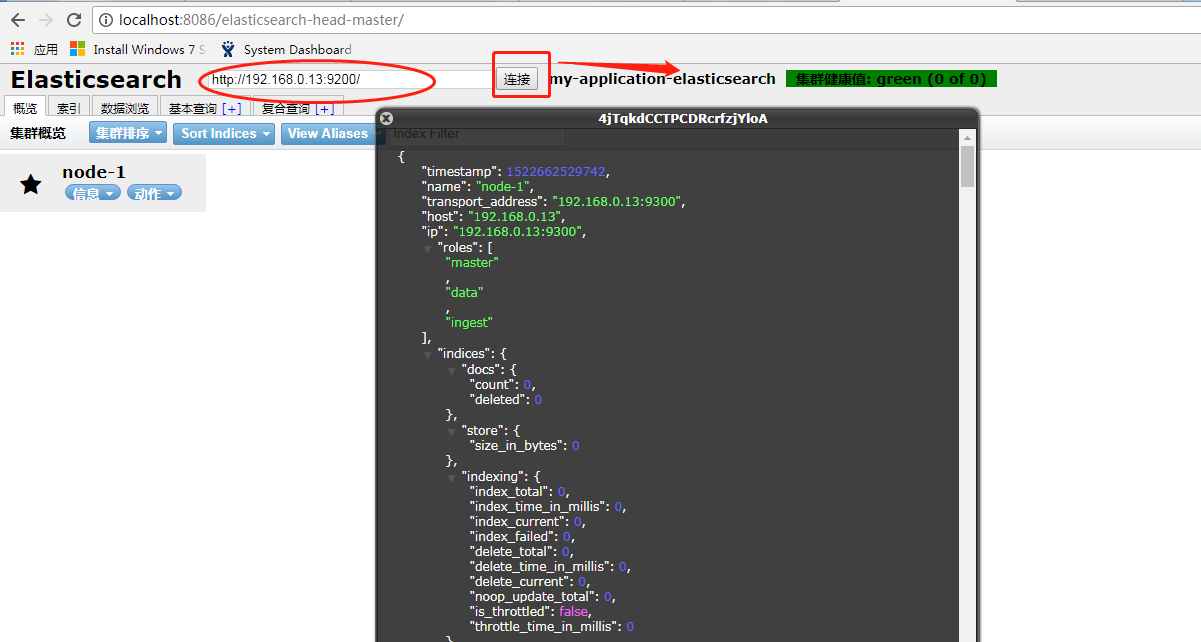The height and width of the screenshot is (642, 1201).
Task: Collapse the "indexing" object
Action: [x=452, y=477]
